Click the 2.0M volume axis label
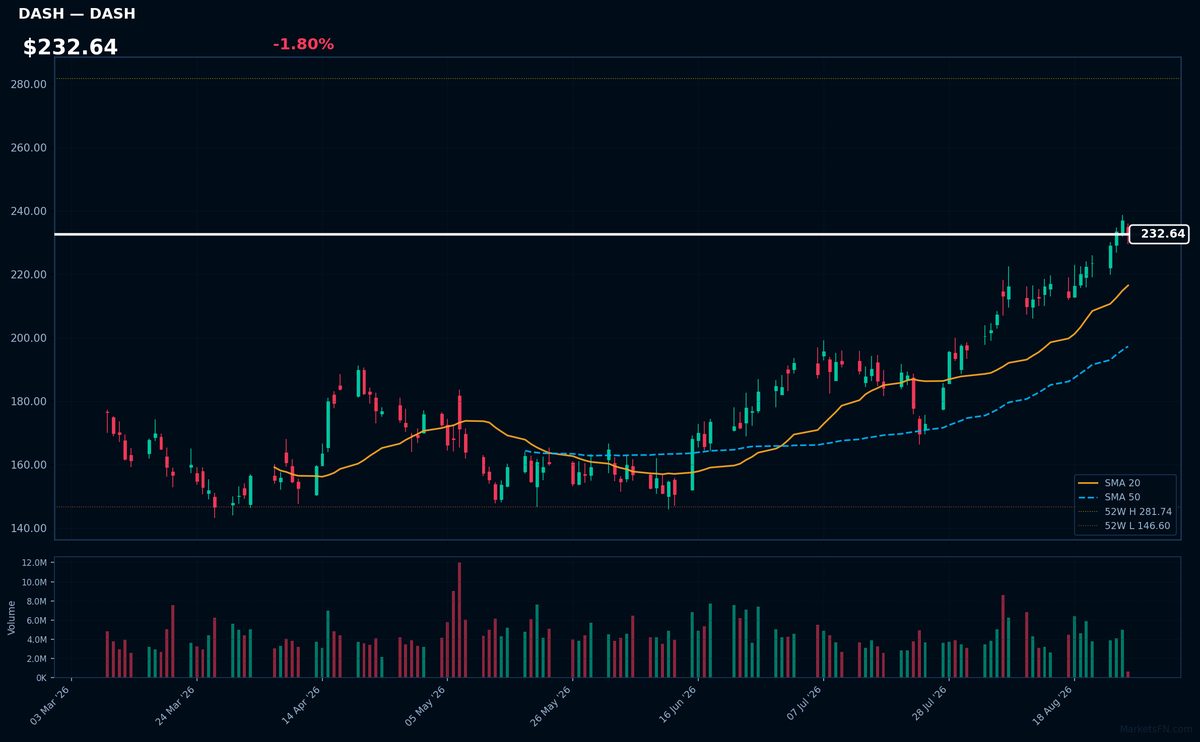The image size is (1200, 742). click(x=36, y=659)
